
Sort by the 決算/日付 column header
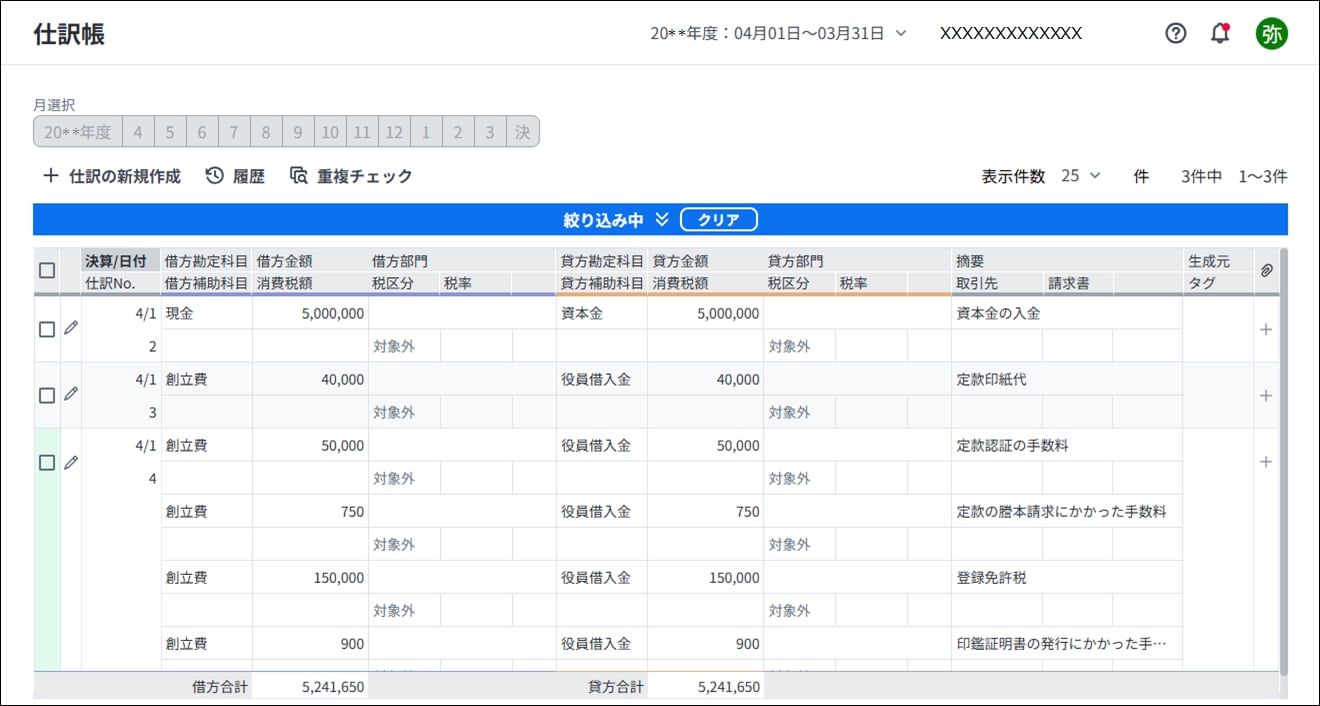click(120, 261)
